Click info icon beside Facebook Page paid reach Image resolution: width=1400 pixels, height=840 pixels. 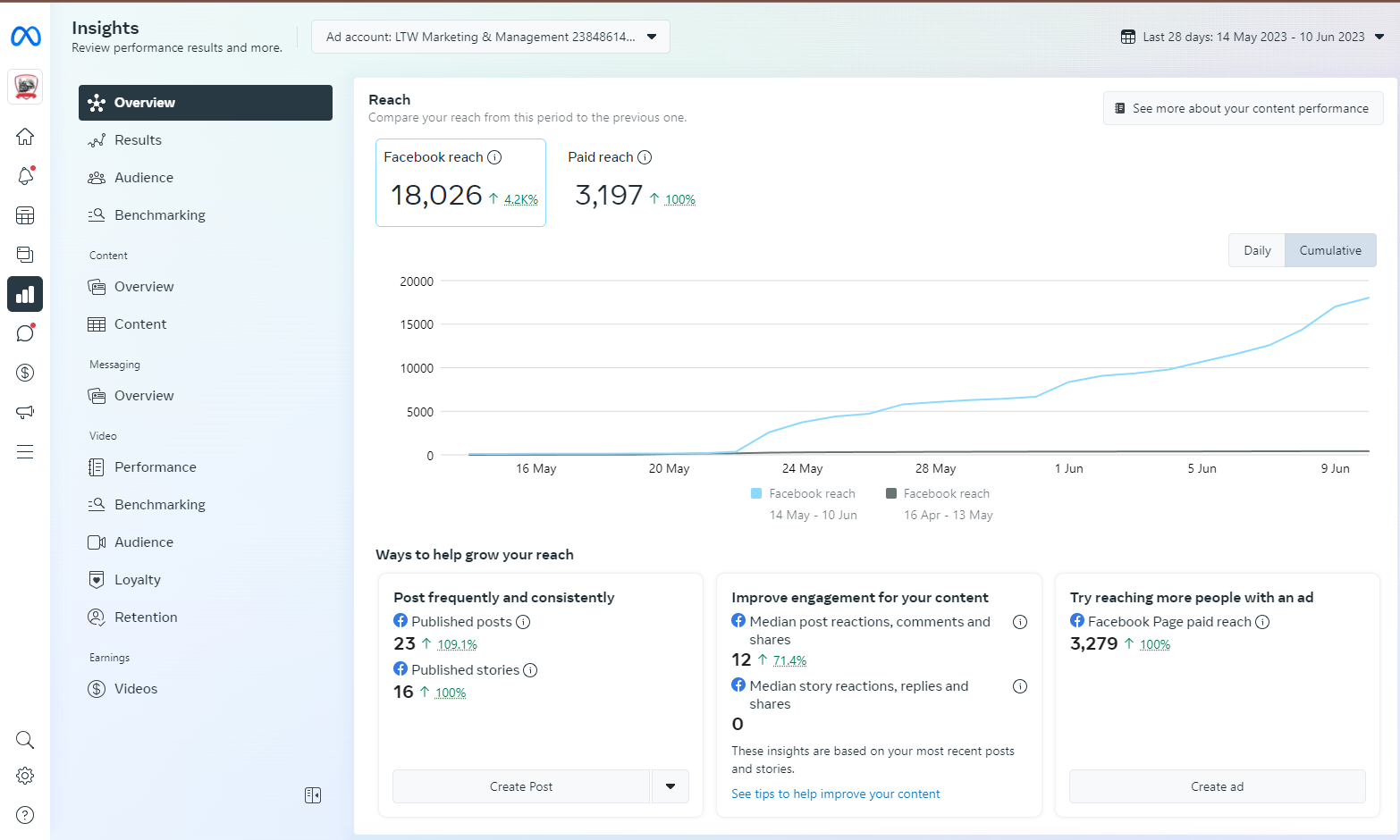(1262, 622)
